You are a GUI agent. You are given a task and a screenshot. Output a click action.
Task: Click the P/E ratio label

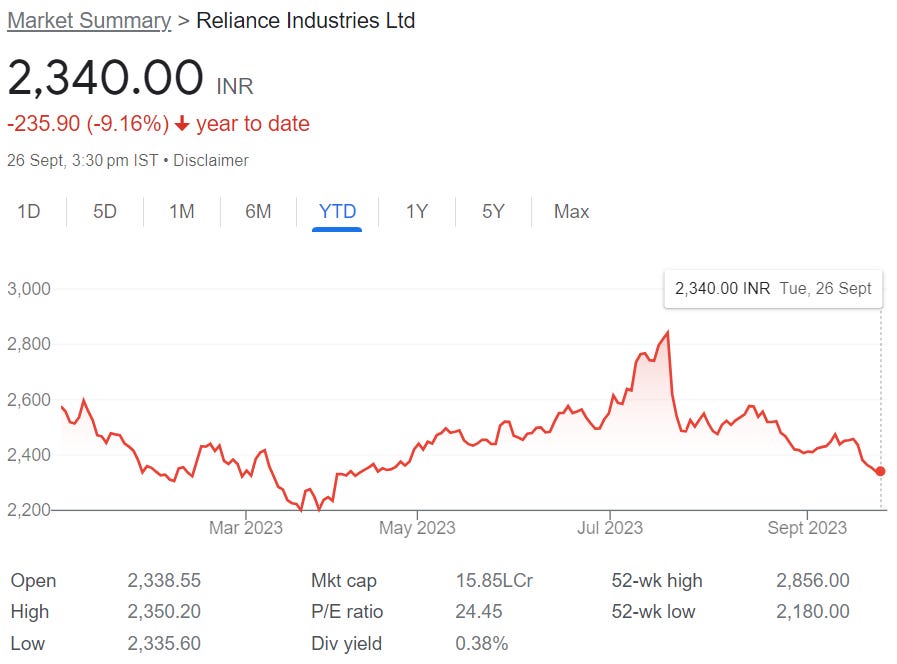(347, 611)
